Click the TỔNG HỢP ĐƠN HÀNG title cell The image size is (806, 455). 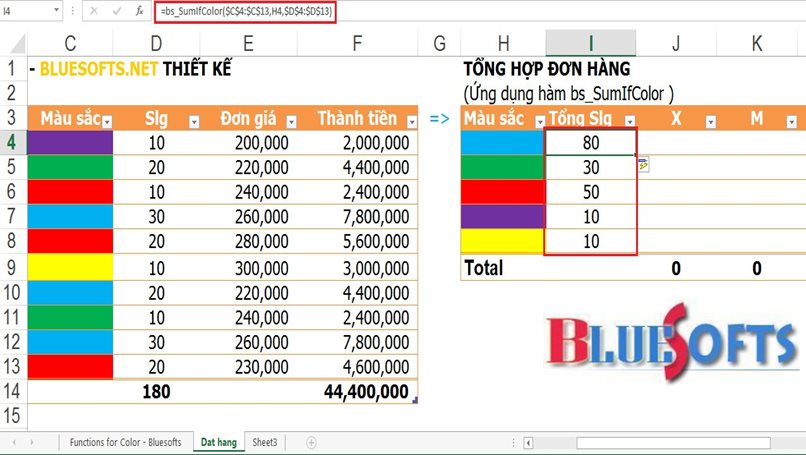546,69
